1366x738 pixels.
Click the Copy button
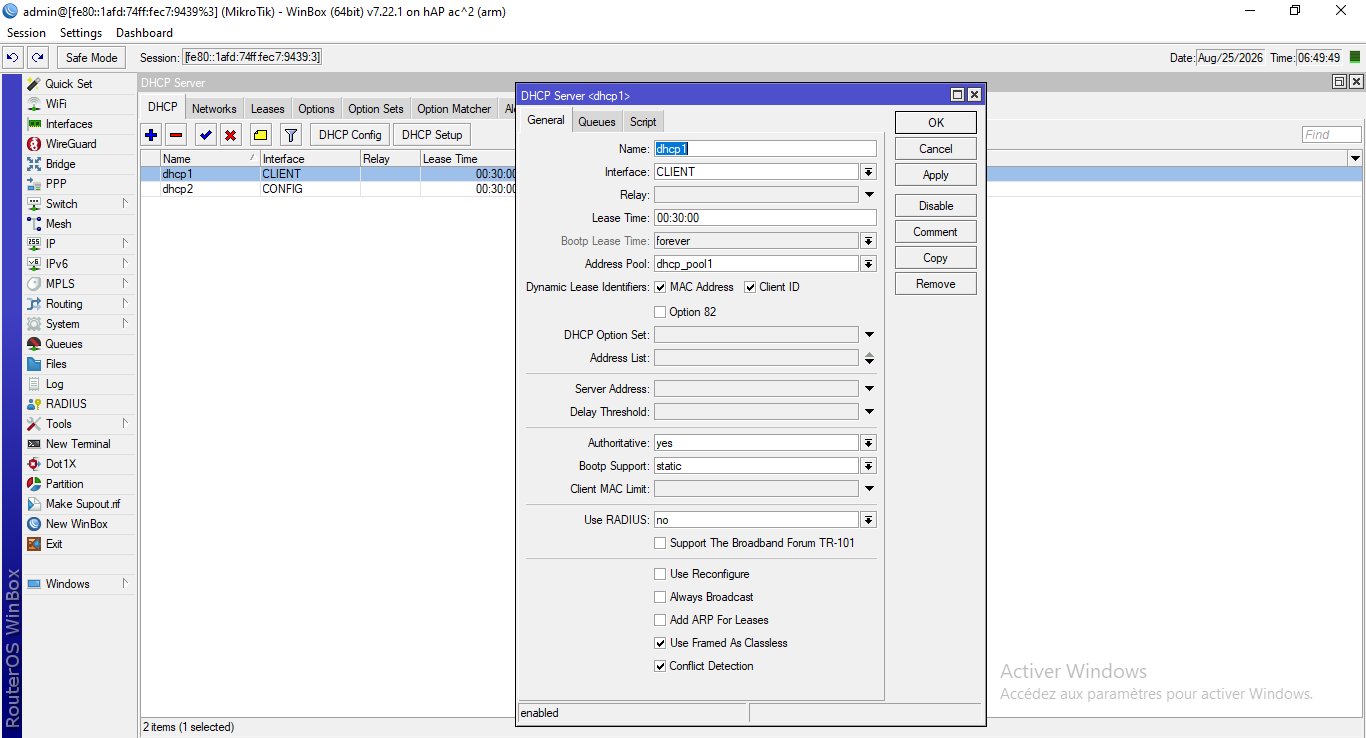936,258
